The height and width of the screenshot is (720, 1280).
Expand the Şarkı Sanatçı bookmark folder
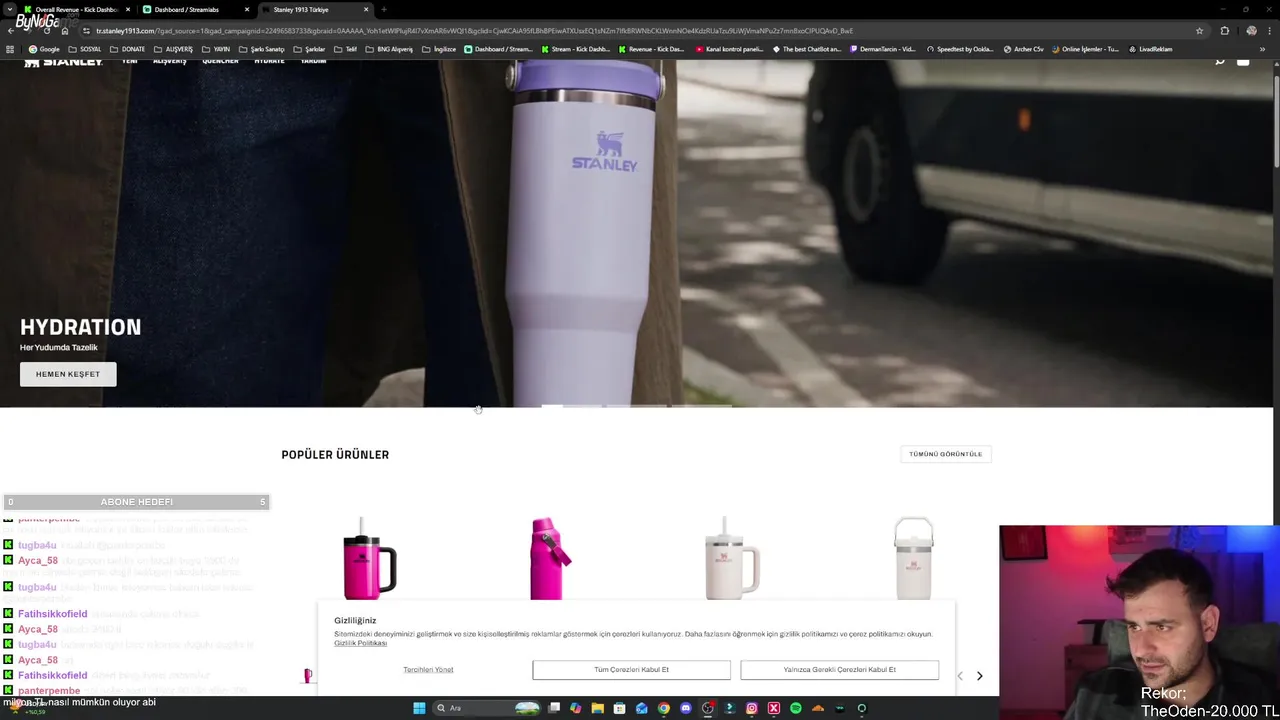pyautogui.click(x=262, y=49)
